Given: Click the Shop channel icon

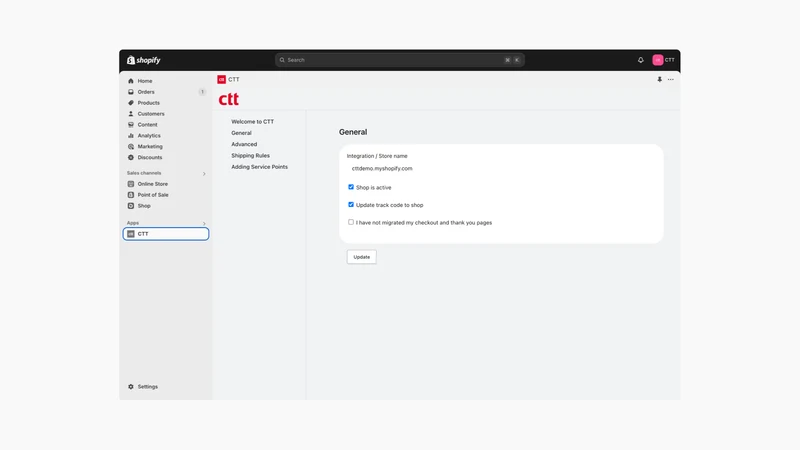Looking at the screenshot, I should pyautogui.click(x=131, y=206).
